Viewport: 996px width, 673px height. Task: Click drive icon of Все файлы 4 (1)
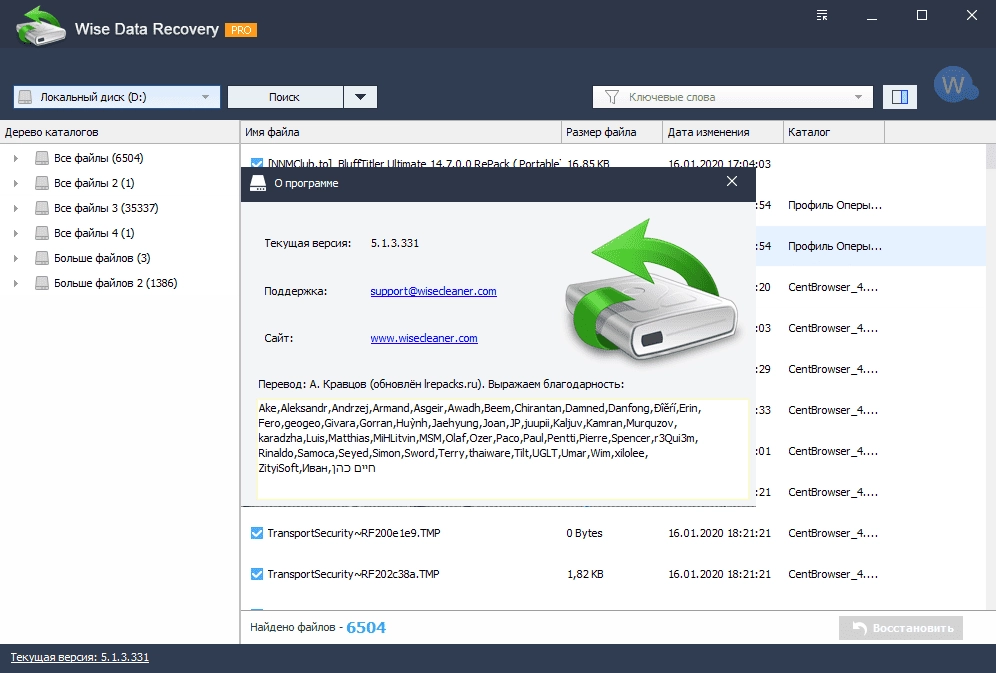42,233
